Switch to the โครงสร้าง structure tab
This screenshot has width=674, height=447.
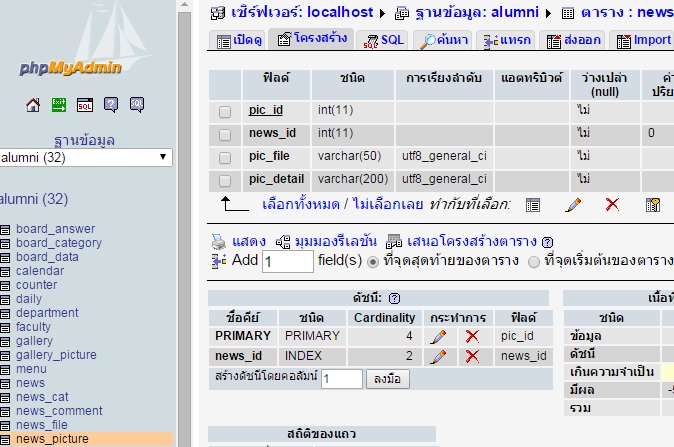311,39
